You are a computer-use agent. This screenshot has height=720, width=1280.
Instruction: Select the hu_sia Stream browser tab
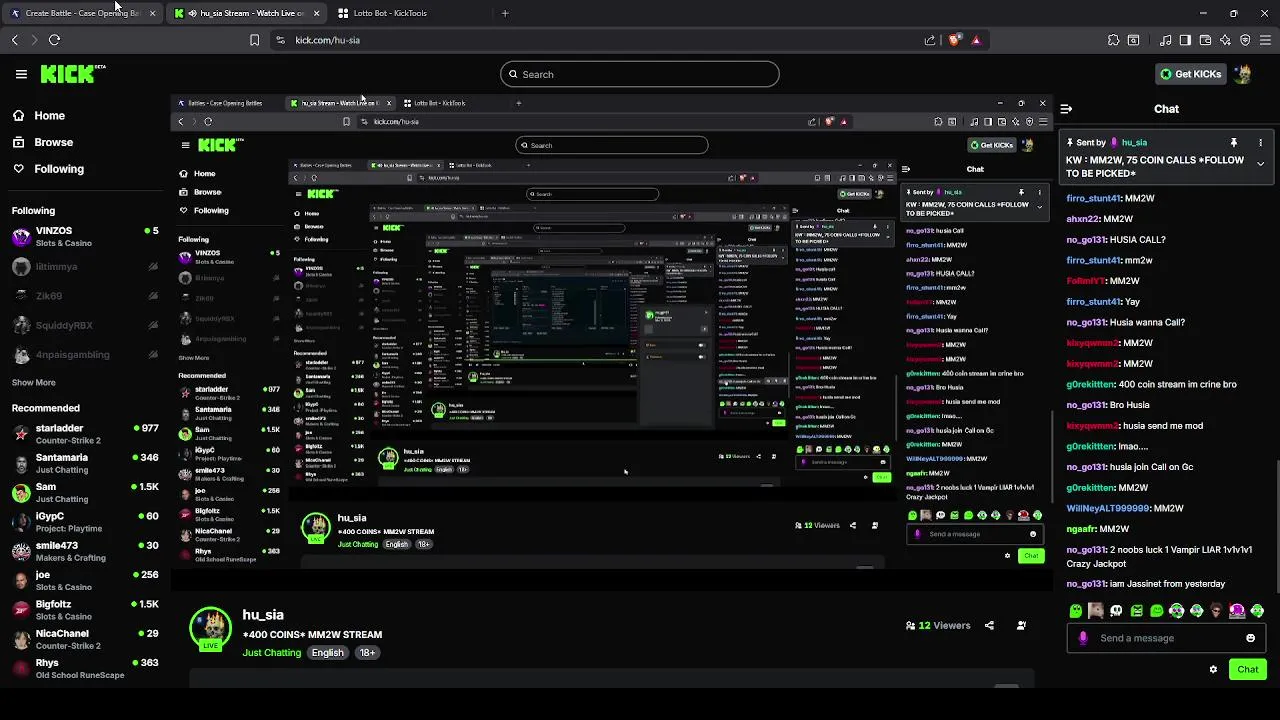247,13
